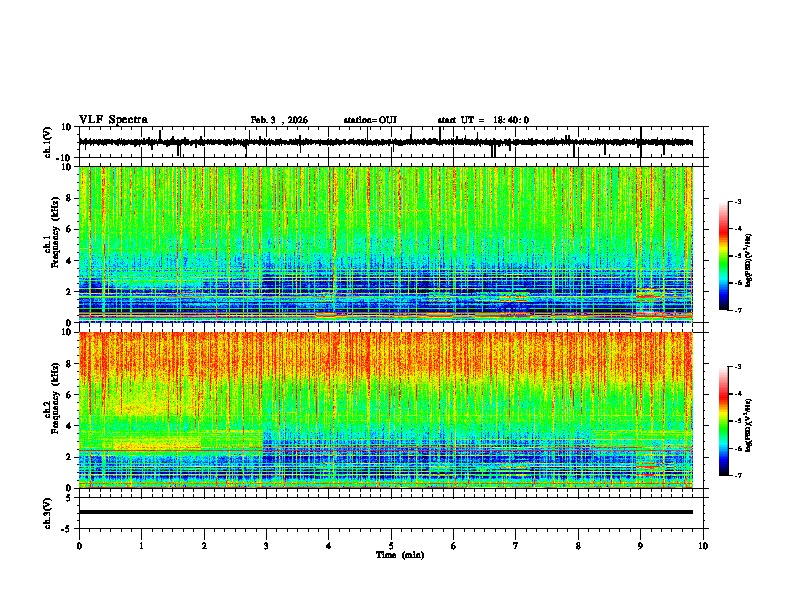
Task: Click the date label 'Feb. 3, 2026'
Action: (x=279, y=120)
